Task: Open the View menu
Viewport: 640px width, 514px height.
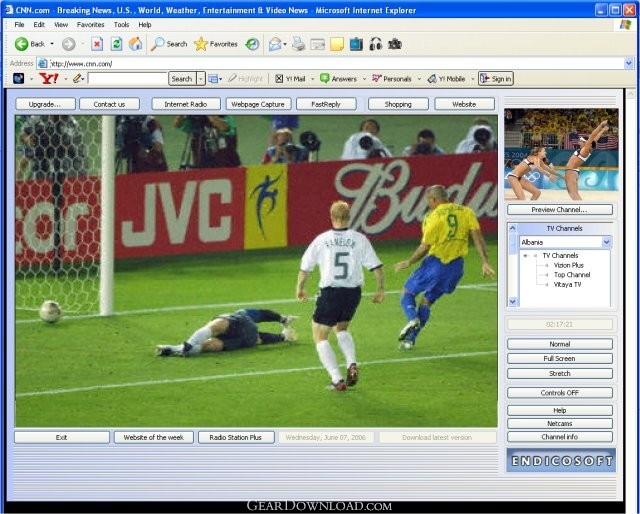Action: coord(61,24)
